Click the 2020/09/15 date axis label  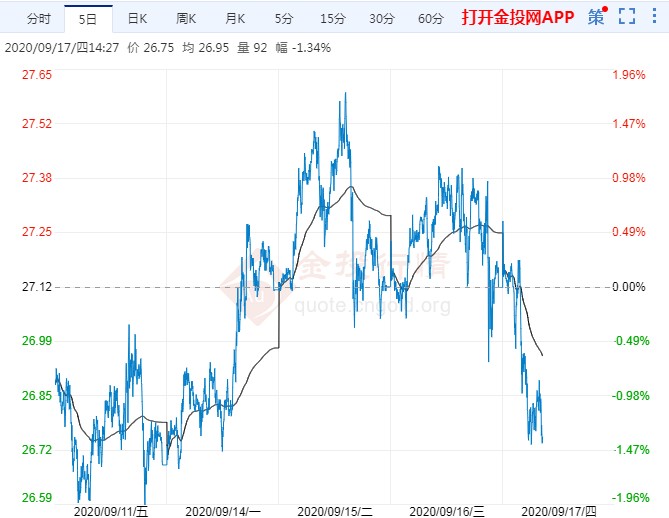pyautogui.click(x=335, y=511)
